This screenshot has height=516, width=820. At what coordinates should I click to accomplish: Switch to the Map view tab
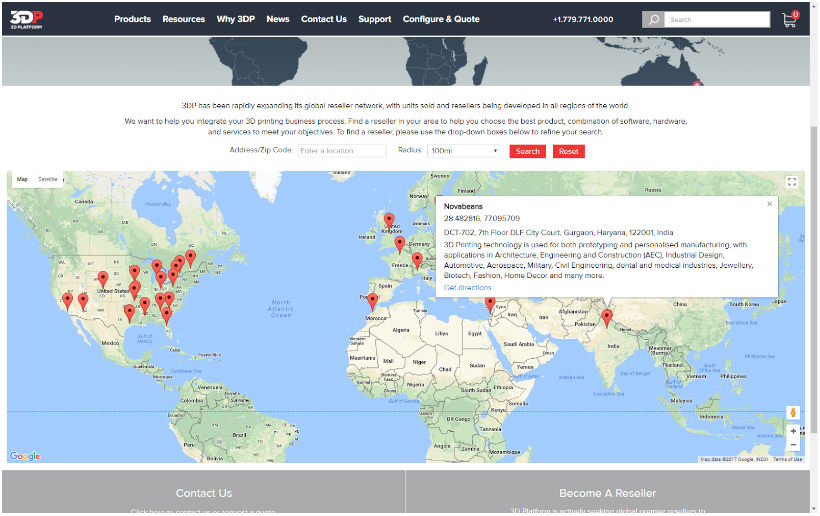click(22, 179)
